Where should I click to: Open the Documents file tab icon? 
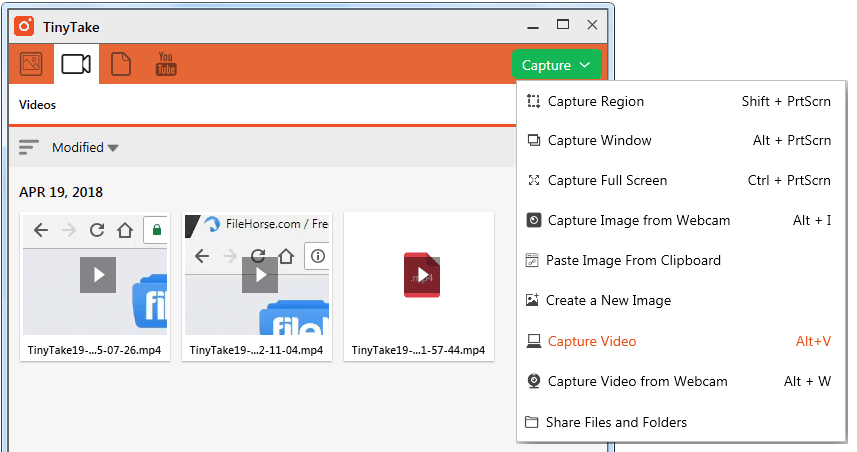pos(121,64)
